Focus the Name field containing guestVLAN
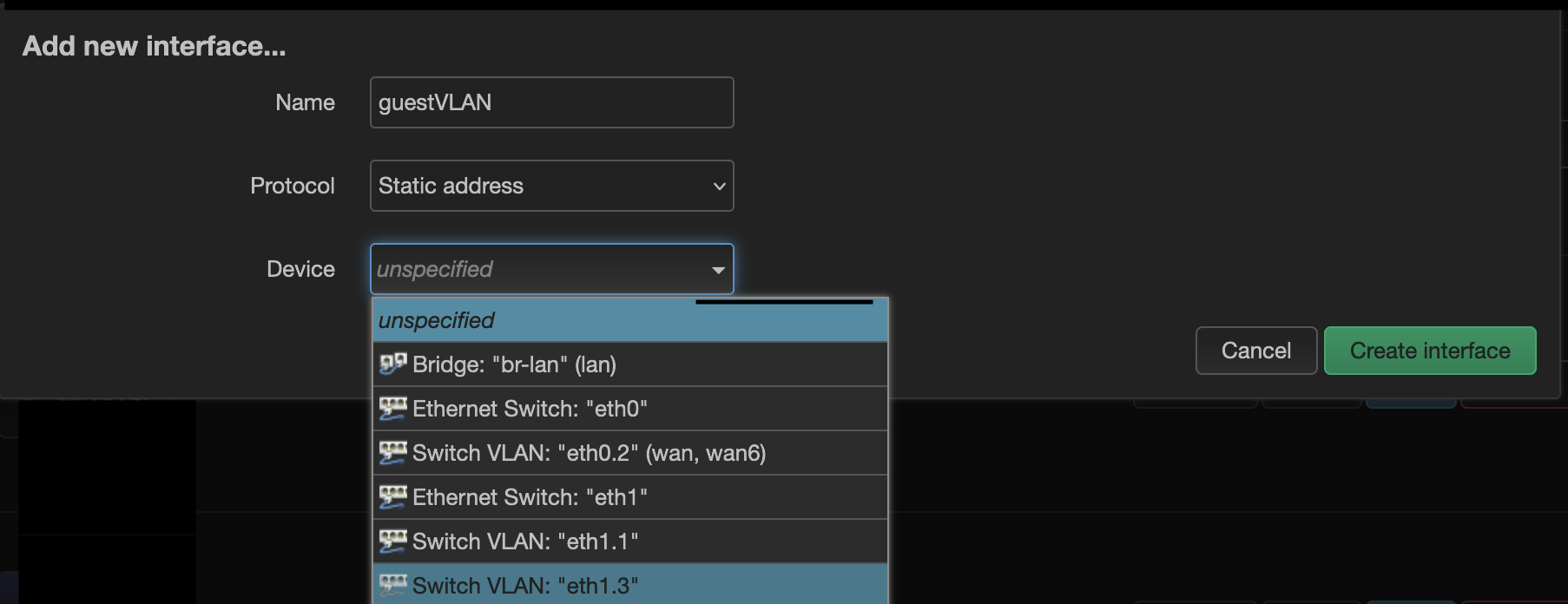Screen dimensions: 1568x604 click(552, 102)
